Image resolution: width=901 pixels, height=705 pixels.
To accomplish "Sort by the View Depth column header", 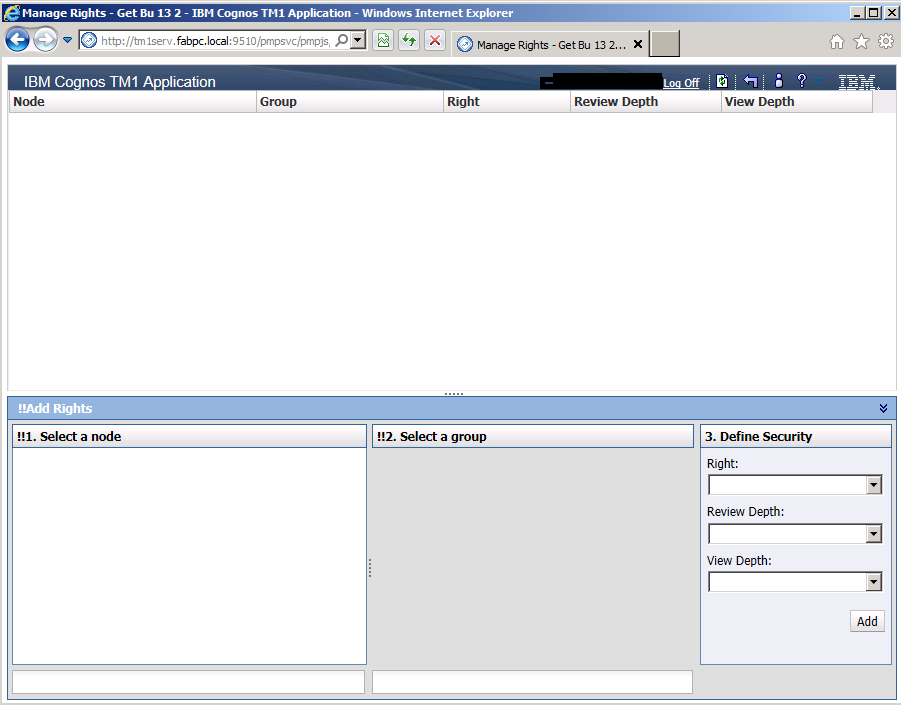I will click(796, 102).
